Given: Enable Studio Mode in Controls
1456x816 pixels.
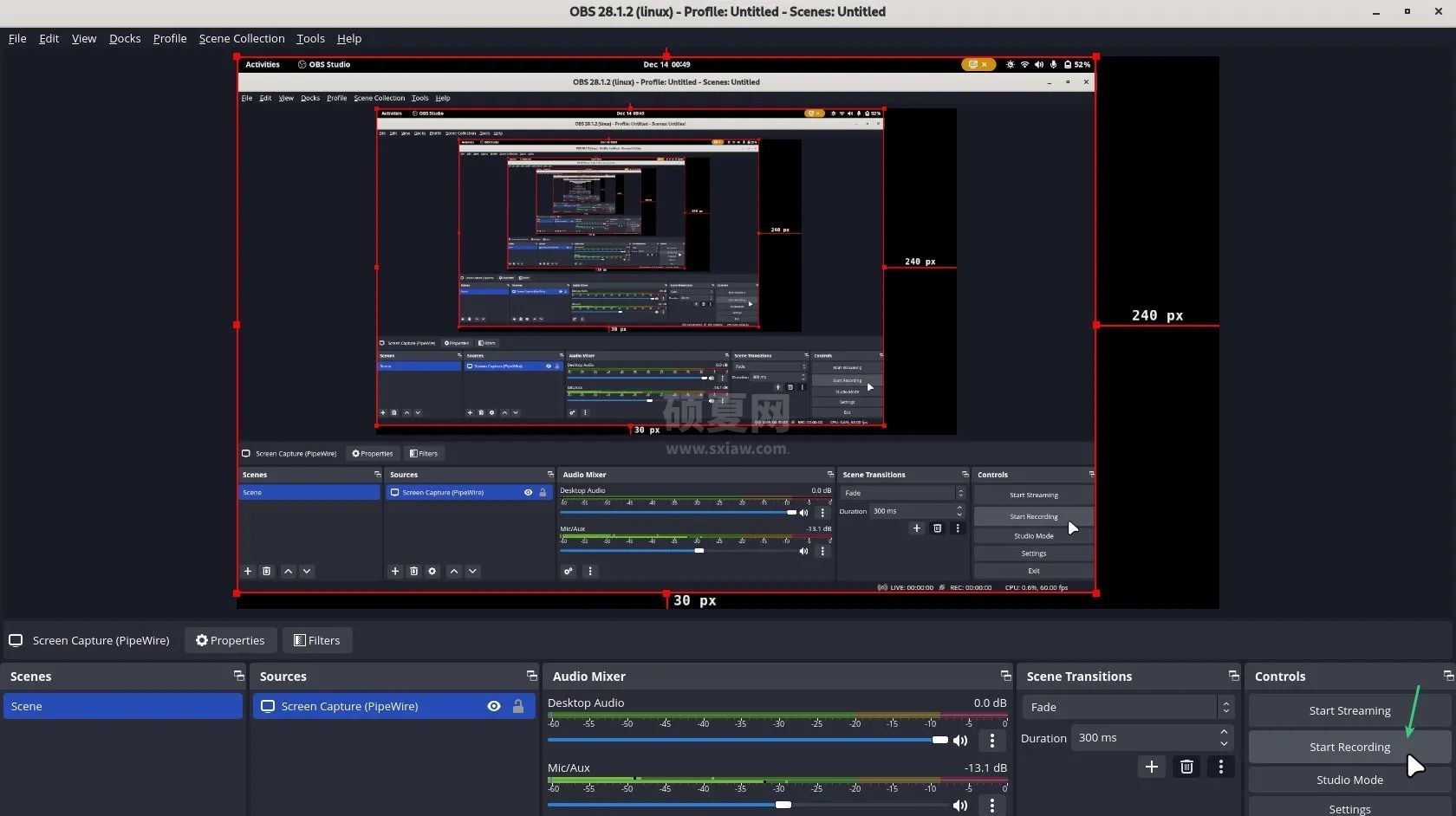Looking at the screenshot, I should click(1349, 780).
